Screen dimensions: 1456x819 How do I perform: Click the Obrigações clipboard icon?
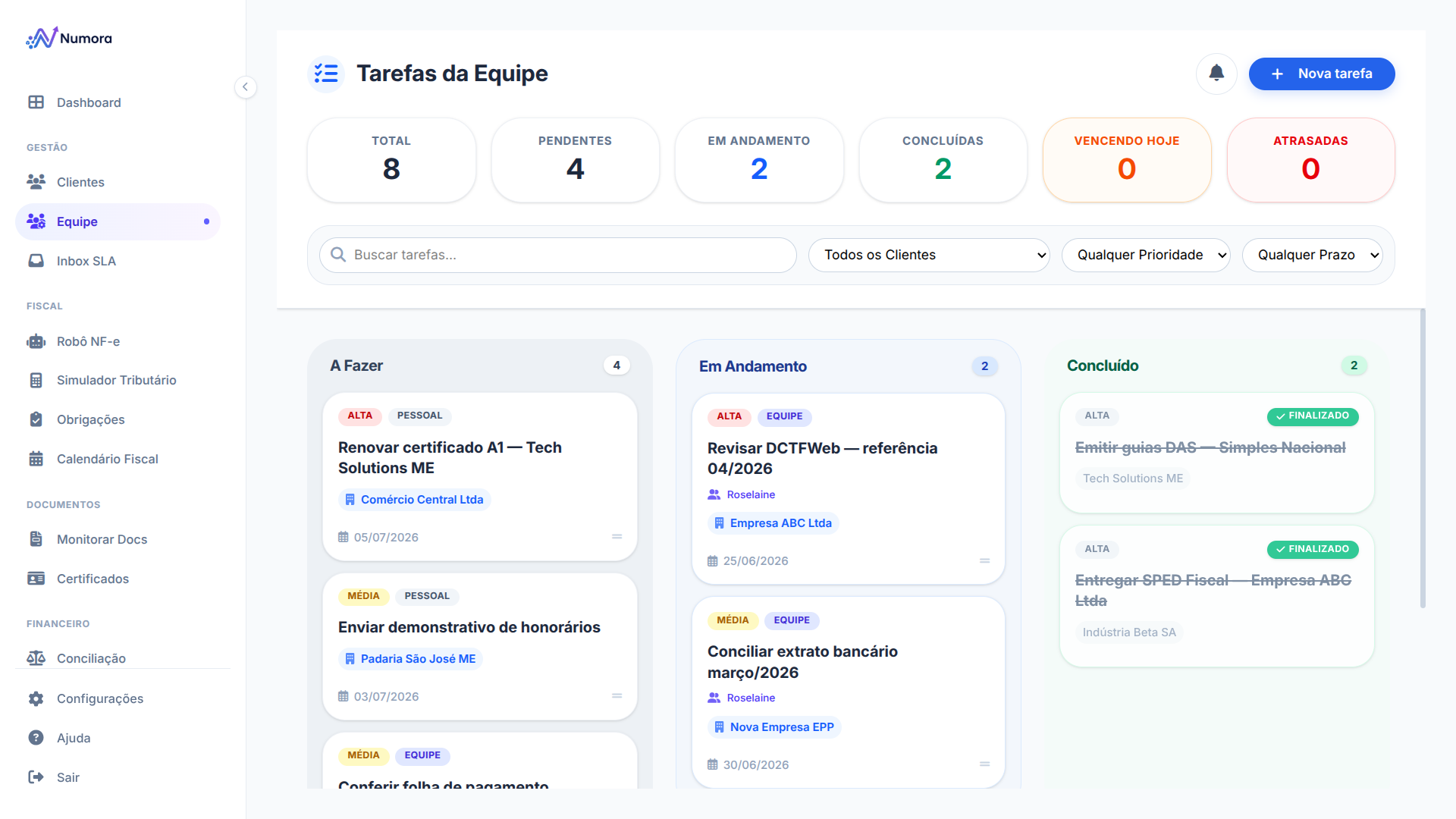pos(36,419)
